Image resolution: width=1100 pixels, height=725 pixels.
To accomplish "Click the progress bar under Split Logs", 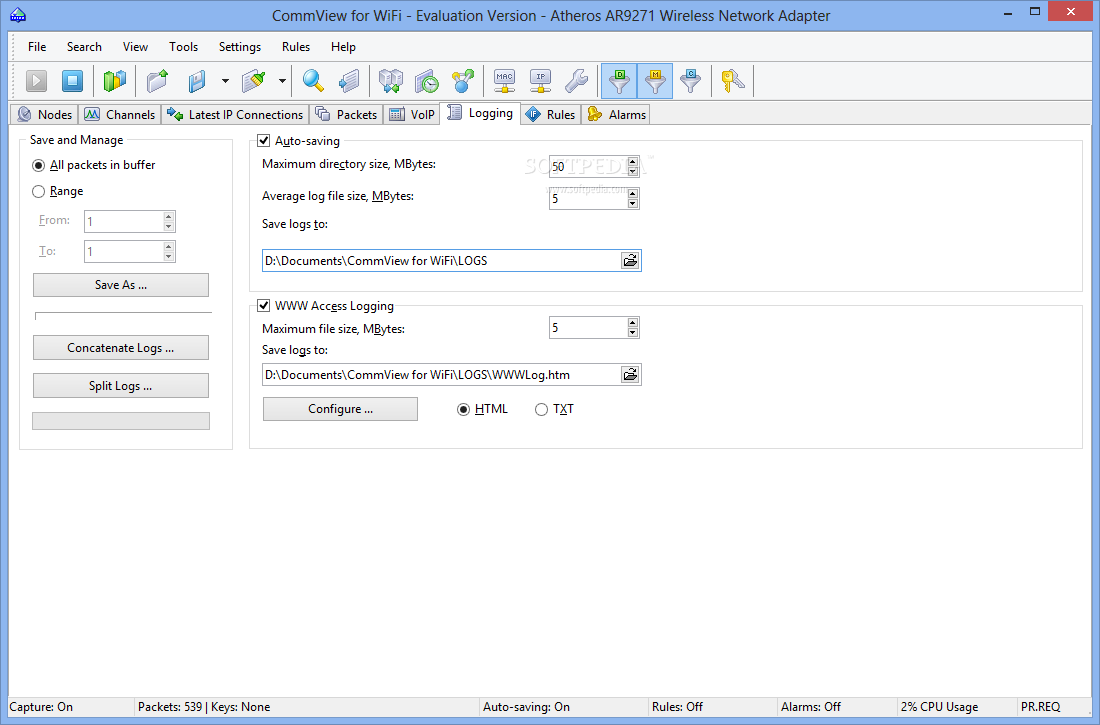I will (x=121, y=420).
